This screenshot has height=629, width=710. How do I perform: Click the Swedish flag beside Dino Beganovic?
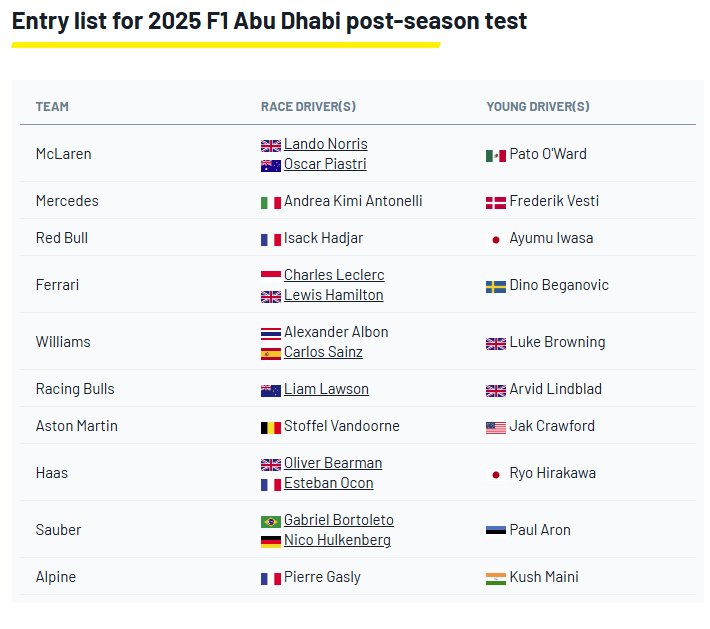[x=496, y=286]
